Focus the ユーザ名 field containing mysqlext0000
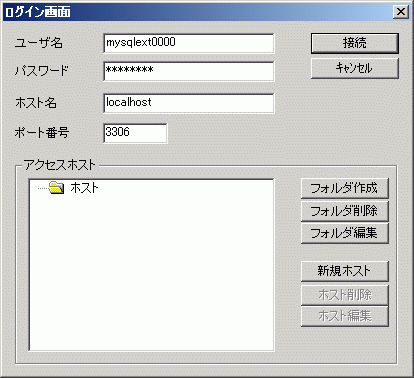Viewport: 414px width, 378px height. 189,43
